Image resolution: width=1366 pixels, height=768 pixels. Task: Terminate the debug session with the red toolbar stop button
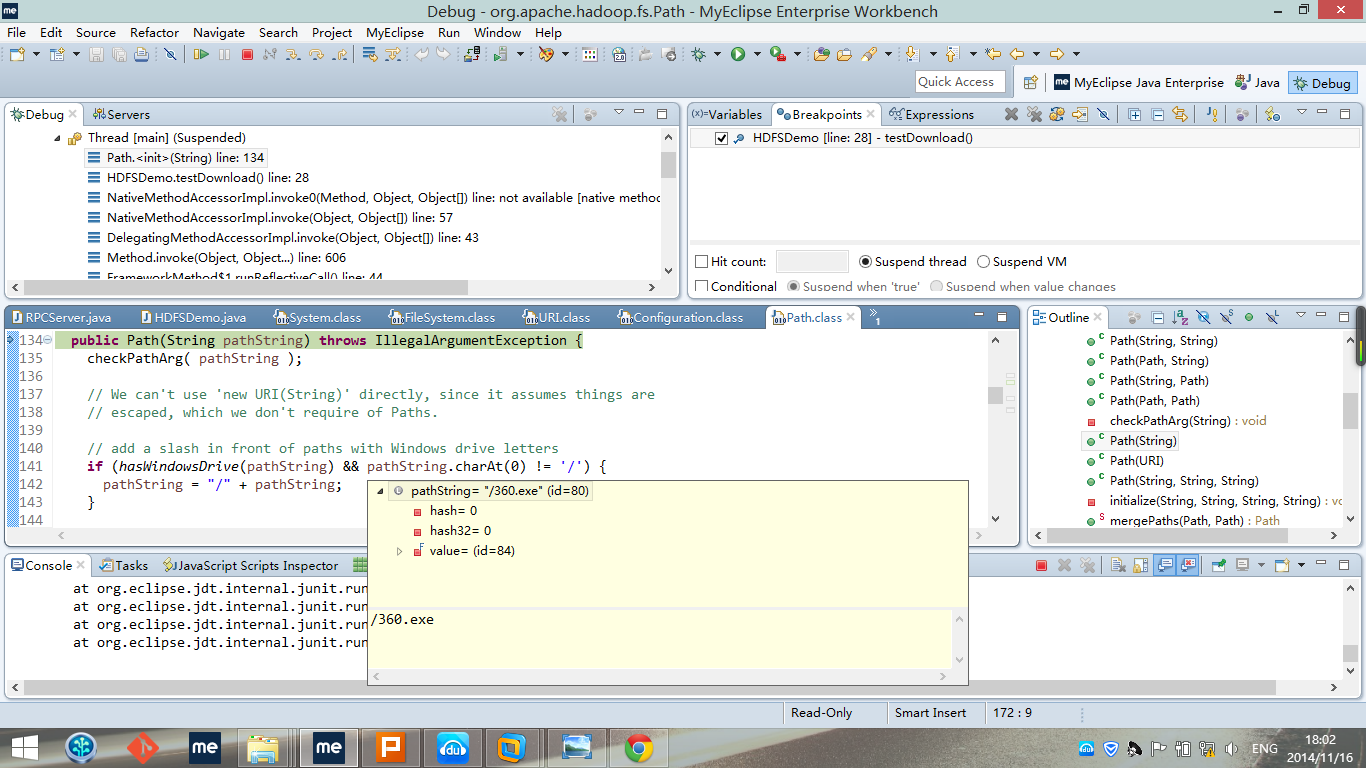click(247, 54)
